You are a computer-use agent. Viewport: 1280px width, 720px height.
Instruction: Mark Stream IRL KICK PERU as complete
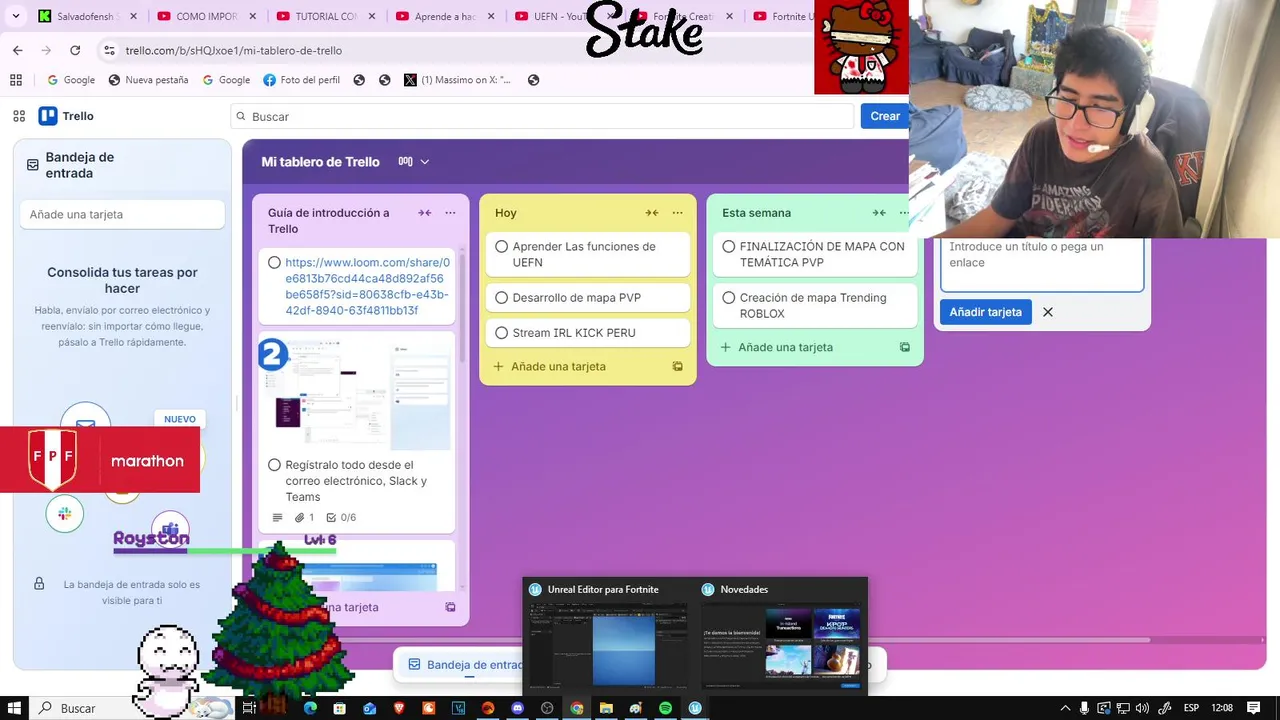pos(502,333)
